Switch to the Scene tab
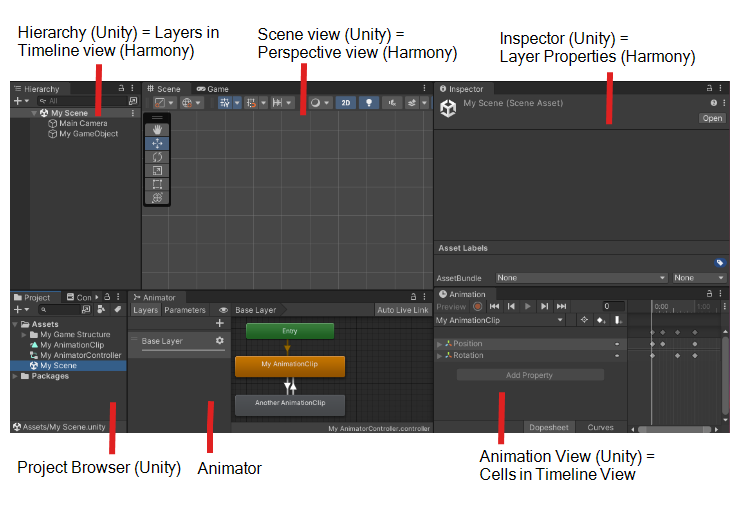This screenshot has height=510, width=740. pyautogui.click(x=164, y=89)
